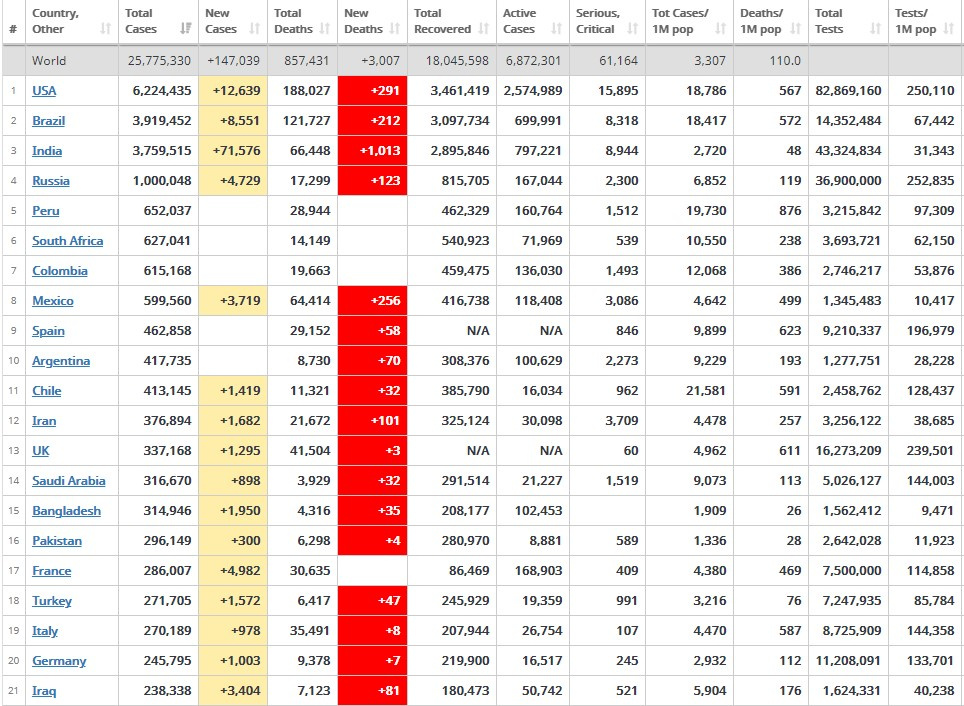Image resolution: width=964 pixels, height=706 pixels.
Task: Open the Iraq country link
Action: [44, 691]
